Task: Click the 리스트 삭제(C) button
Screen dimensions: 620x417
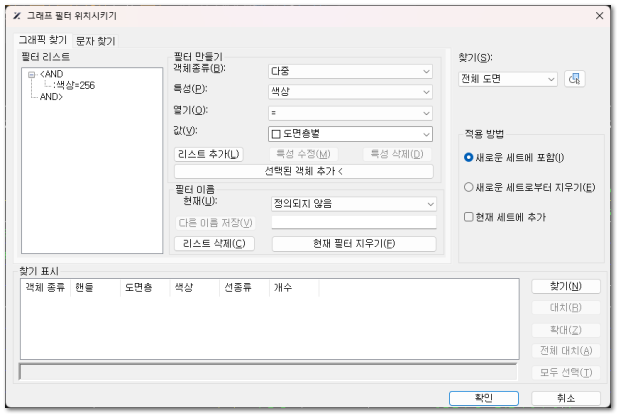Action: 214,243
